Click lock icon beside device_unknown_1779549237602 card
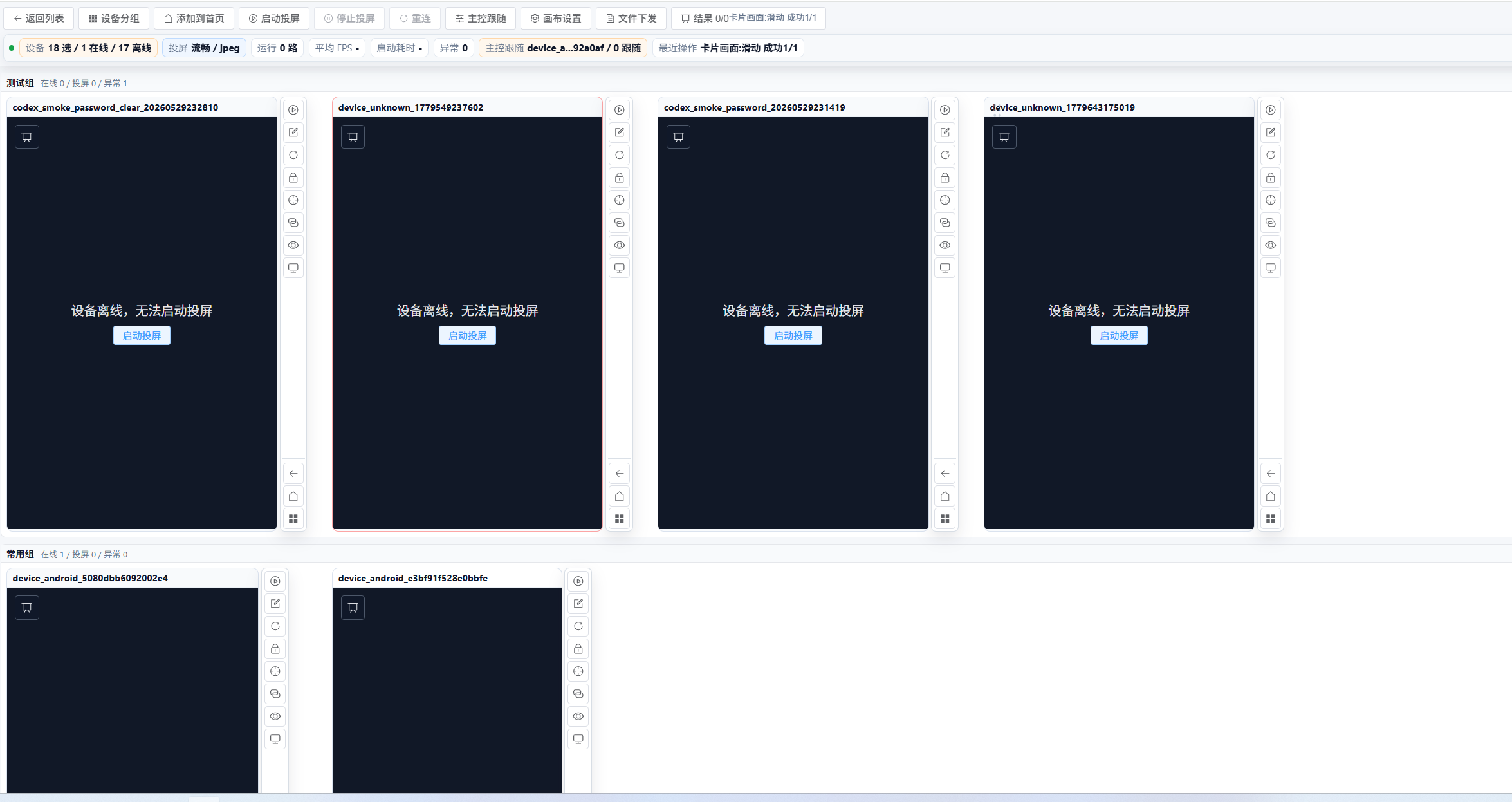Screen dimensions: 1512x802 (x=620, y=178)
